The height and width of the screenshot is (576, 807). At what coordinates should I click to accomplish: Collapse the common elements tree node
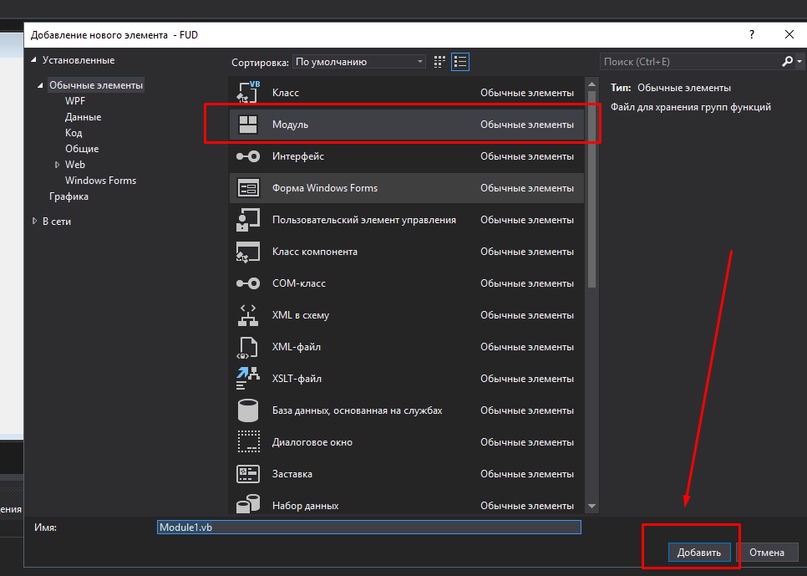click(x=41, y=86)
